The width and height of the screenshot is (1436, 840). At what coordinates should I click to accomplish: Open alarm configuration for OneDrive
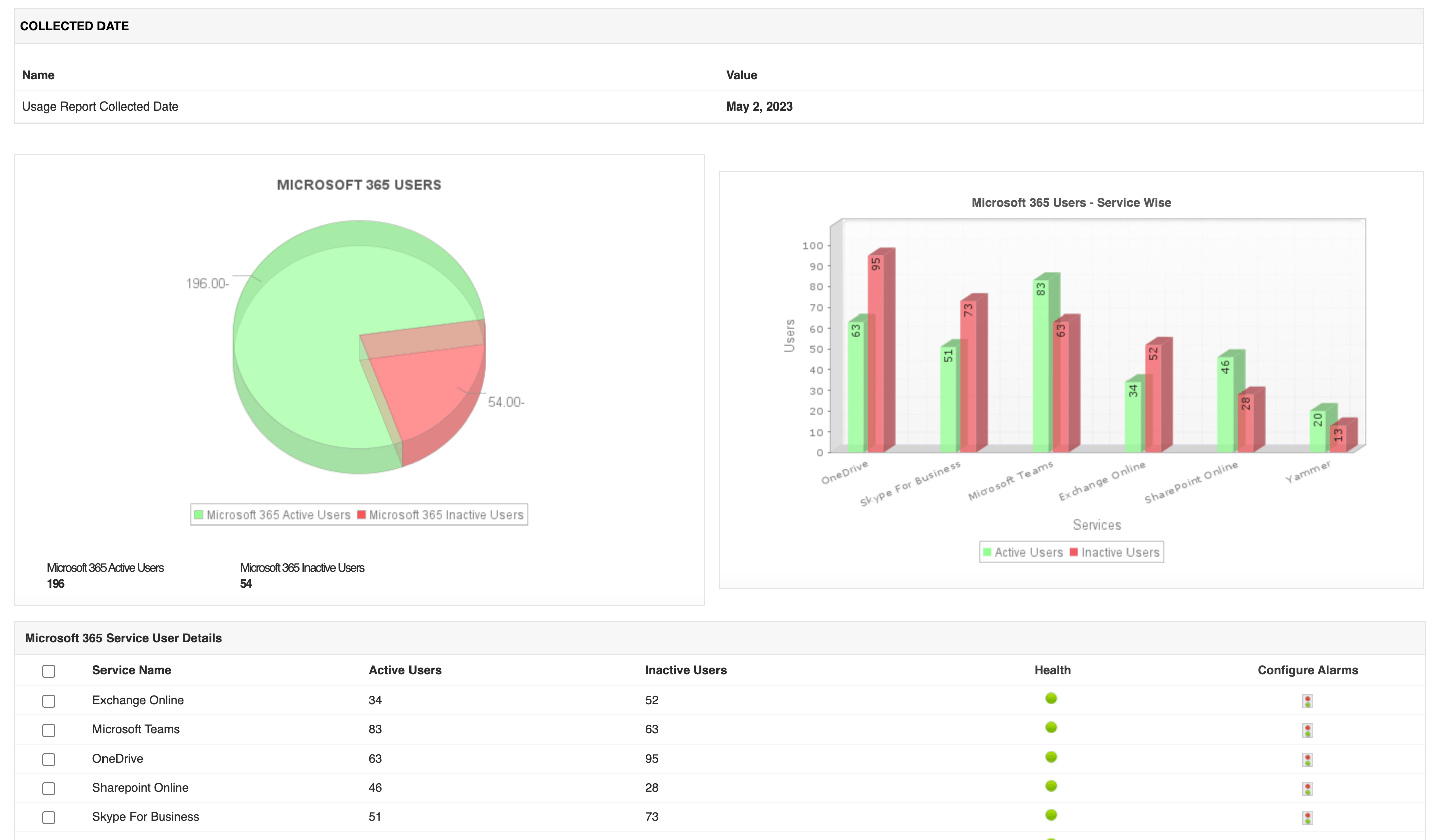point(1307,759)
